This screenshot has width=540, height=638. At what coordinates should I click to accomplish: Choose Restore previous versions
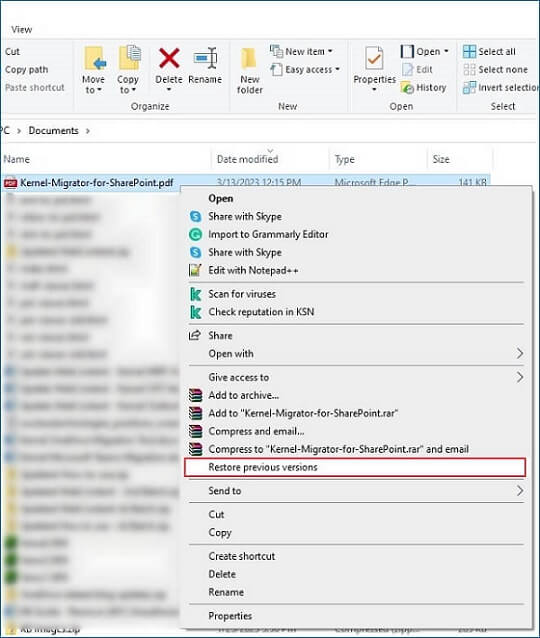(355, 467)
